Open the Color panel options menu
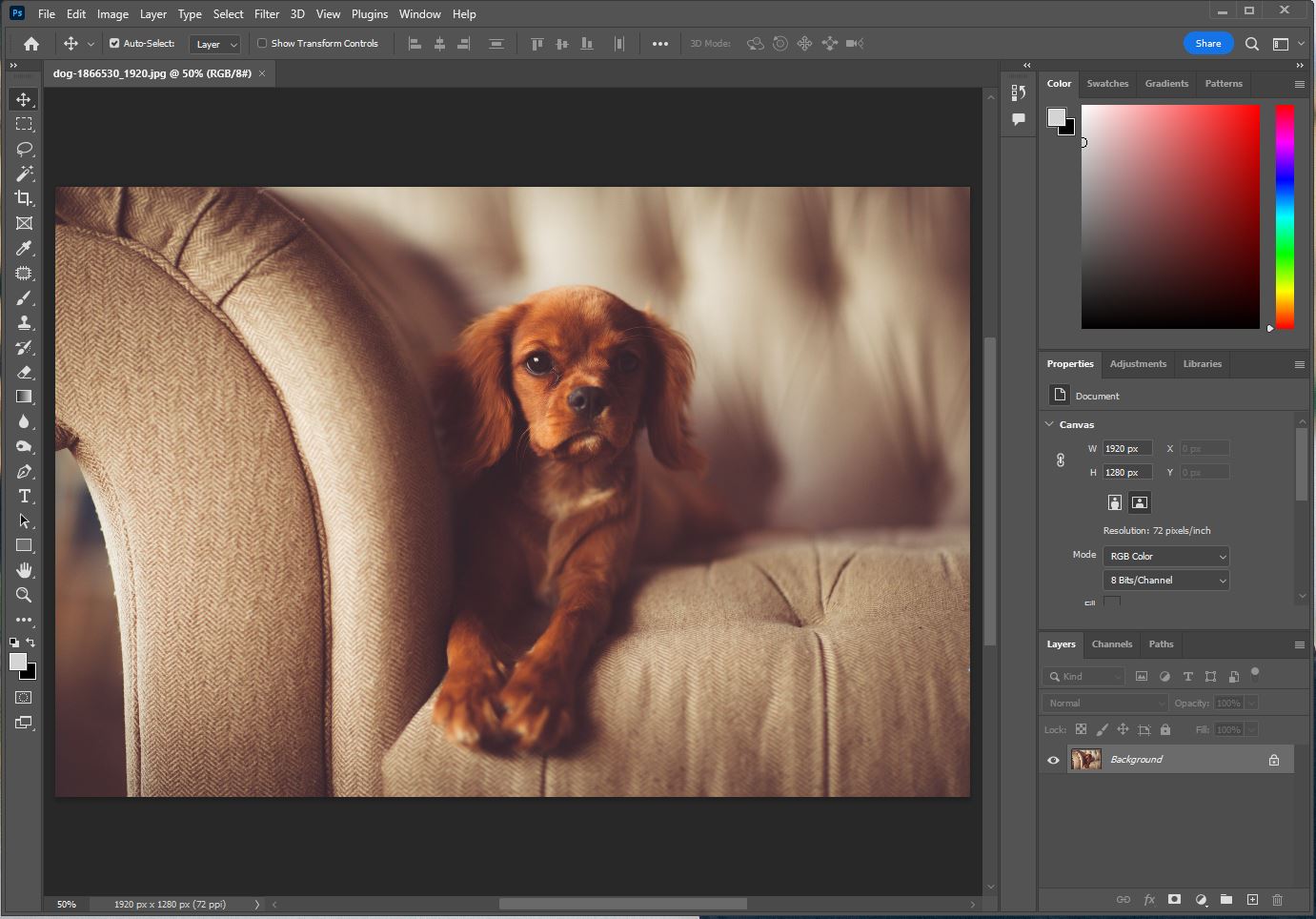 [1299, 84]
